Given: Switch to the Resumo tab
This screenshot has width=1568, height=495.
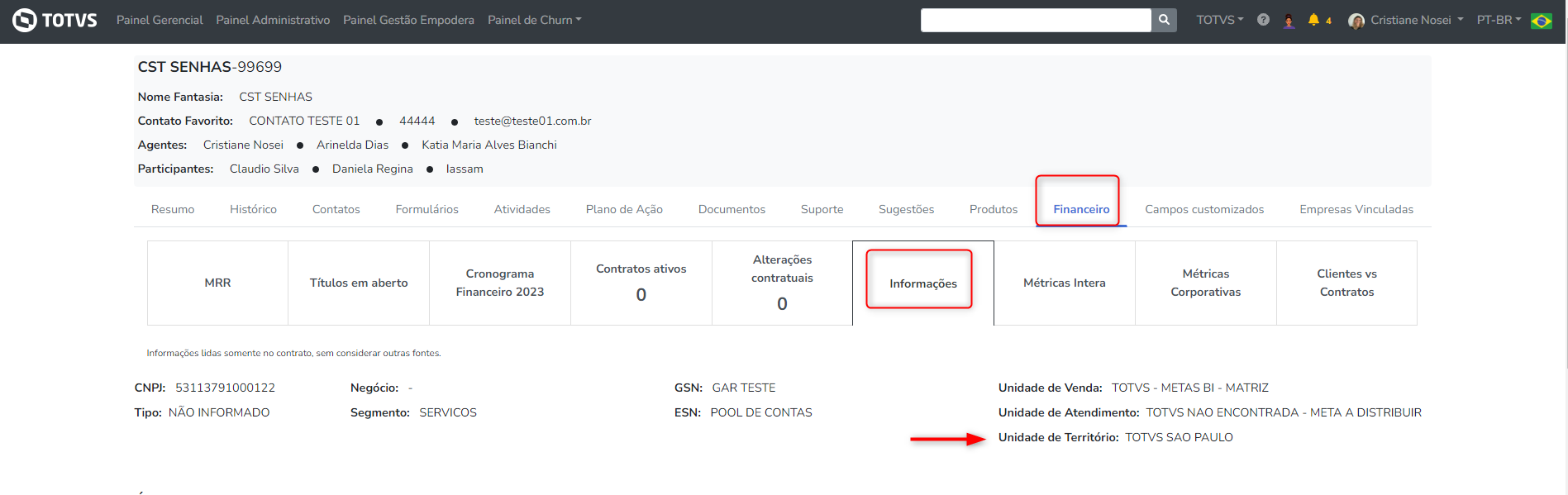Looking at the screenshot, I should [173, 209].
